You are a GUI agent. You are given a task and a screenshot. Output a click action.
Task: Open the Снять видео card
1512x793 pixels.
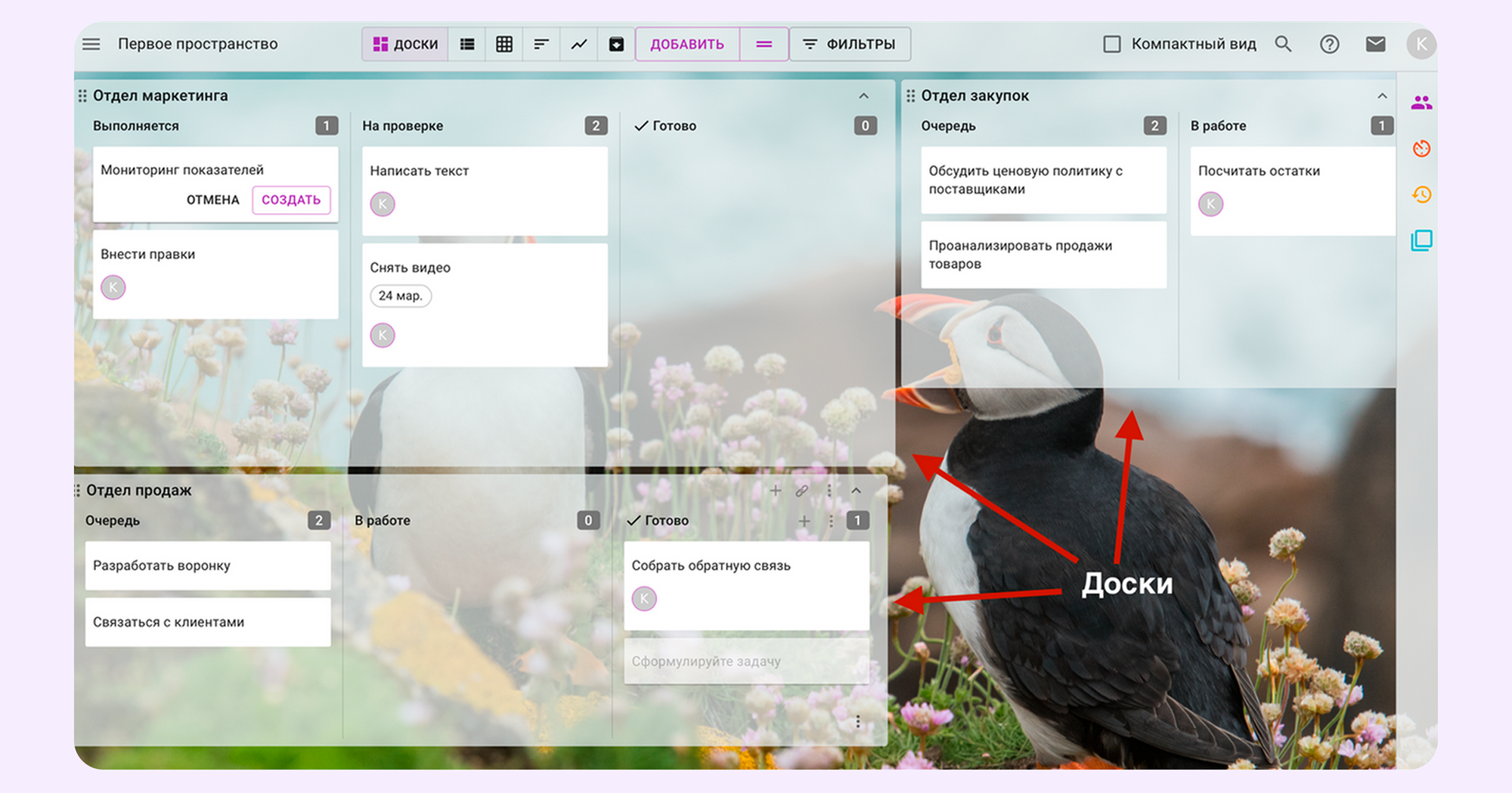tap(485, 305)
